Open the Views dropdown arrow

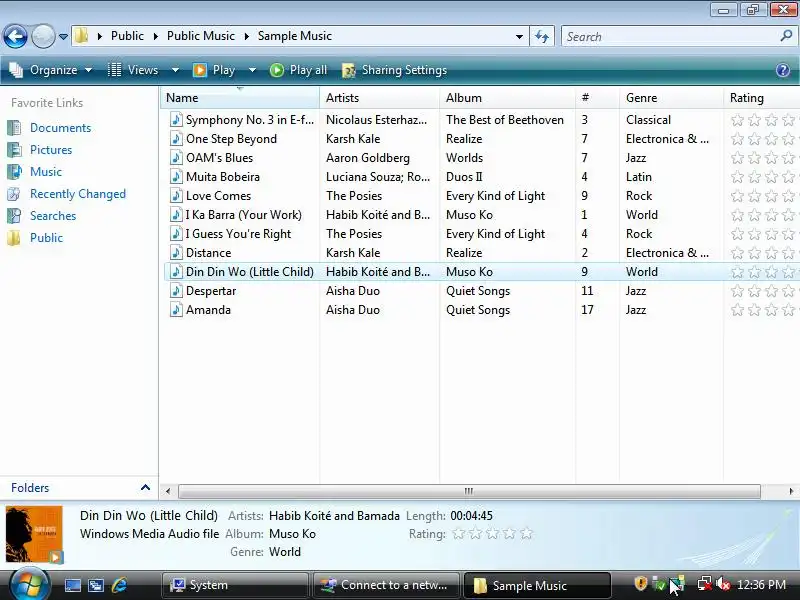(x=175, y=70)
